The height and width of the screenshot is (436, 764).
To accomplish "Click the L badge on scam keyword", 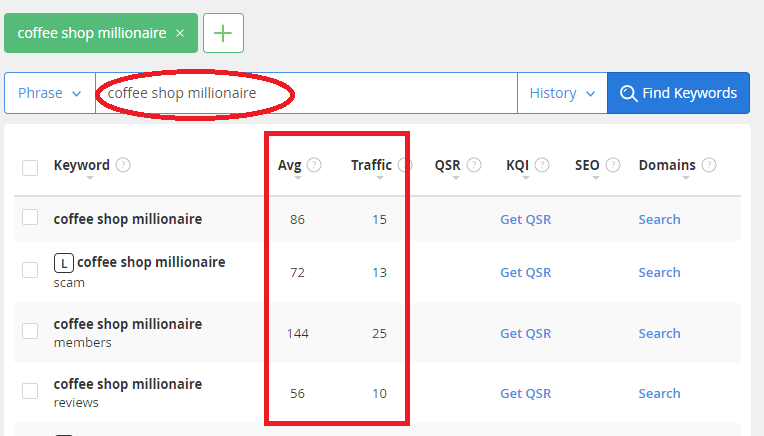I will [64, 263].
